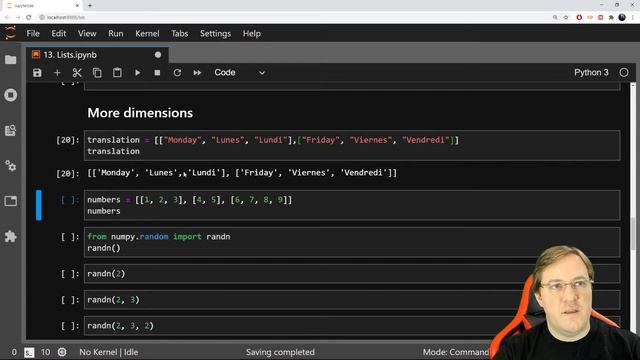Open the File menu
Image resolution: width=640 pixels, height=360 pixels.
pyautogui.click(x=33, y=33)
